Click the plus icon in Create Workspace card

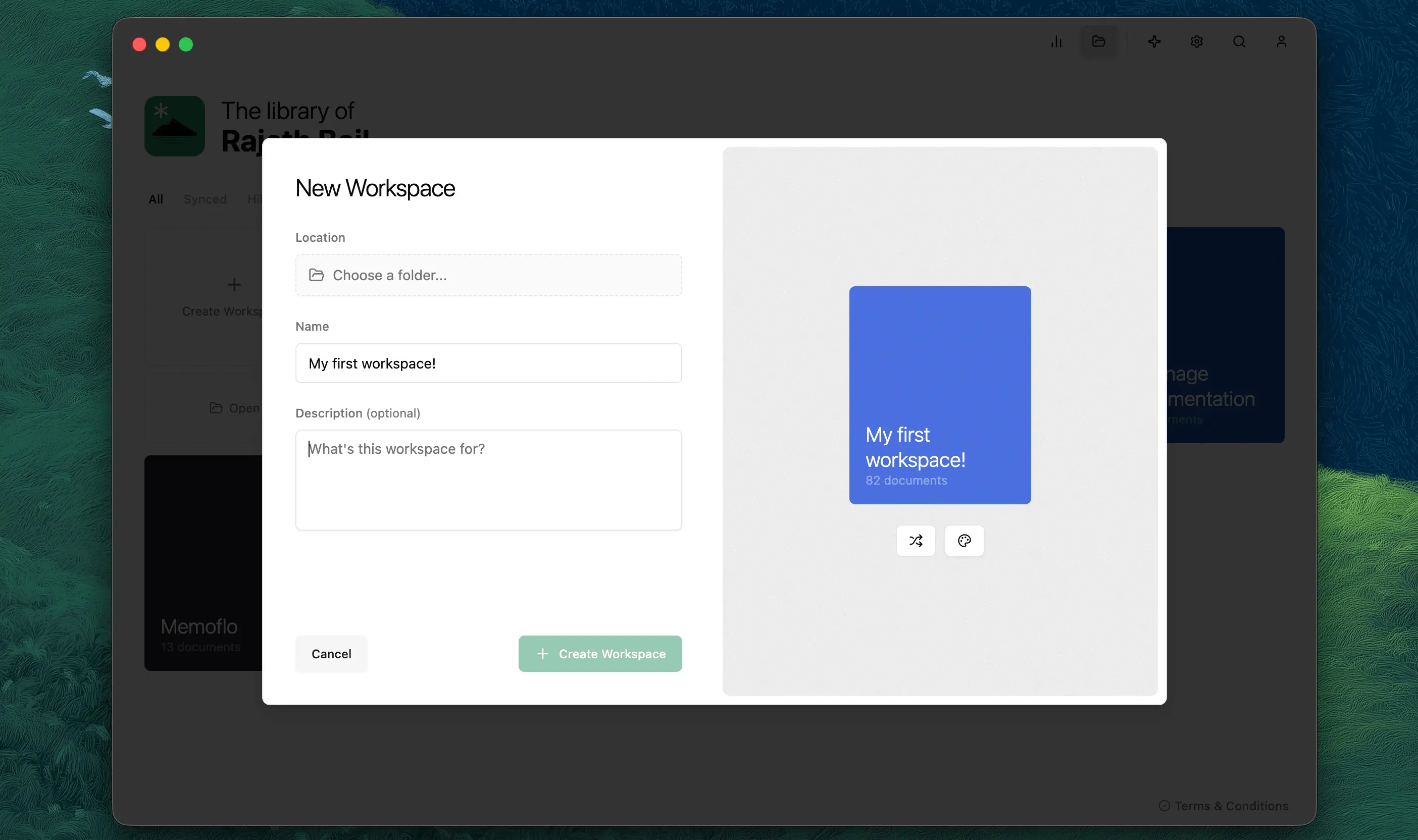[x=234, y=285]
